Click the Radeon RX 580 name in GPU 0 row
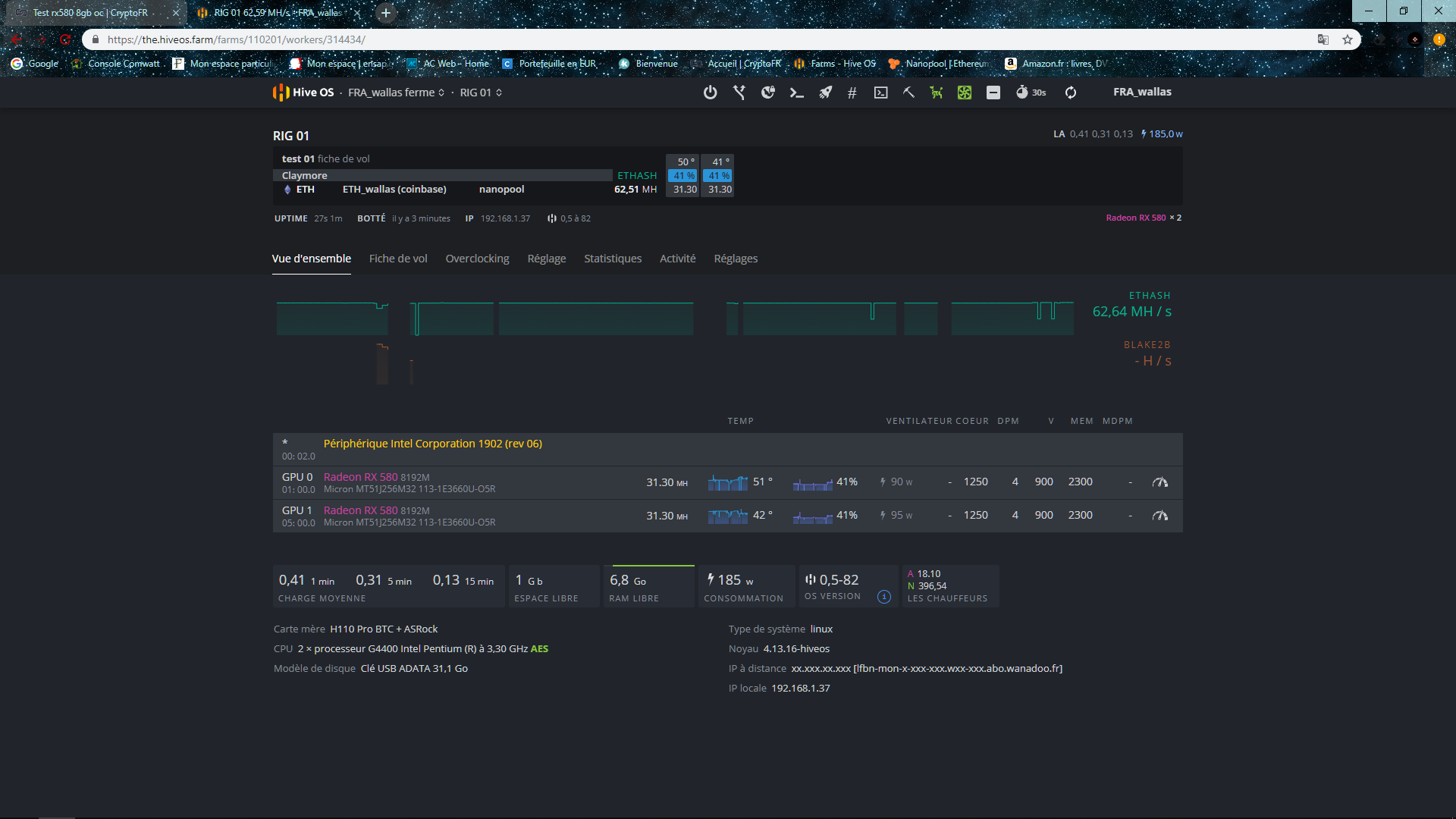 click(360, 477)
